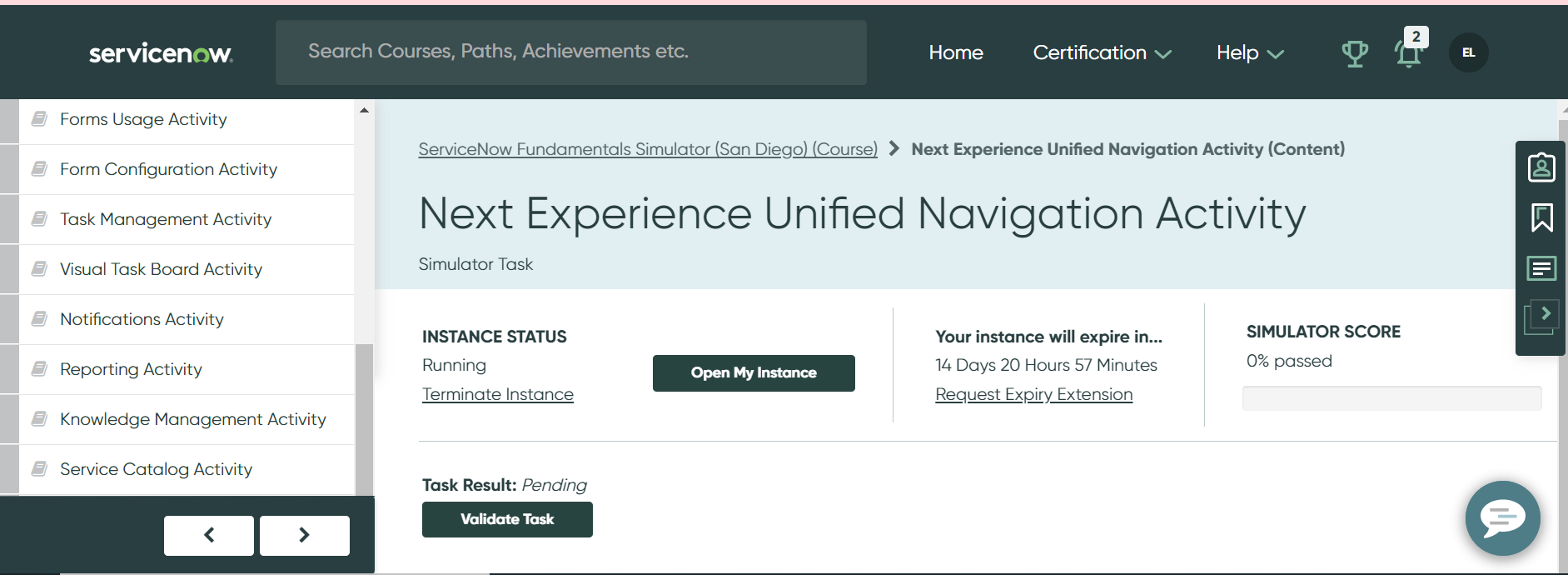Click the Knowledge Management Activity document icon
This screenshot has height=575, width=1568.
coord(39,419)
